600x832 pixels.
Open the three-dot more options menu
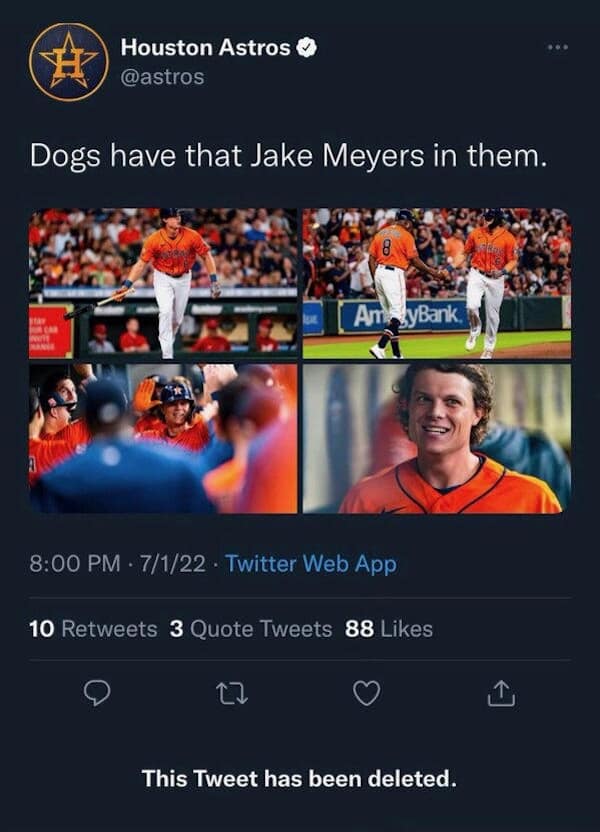click(x=560, y=47)
